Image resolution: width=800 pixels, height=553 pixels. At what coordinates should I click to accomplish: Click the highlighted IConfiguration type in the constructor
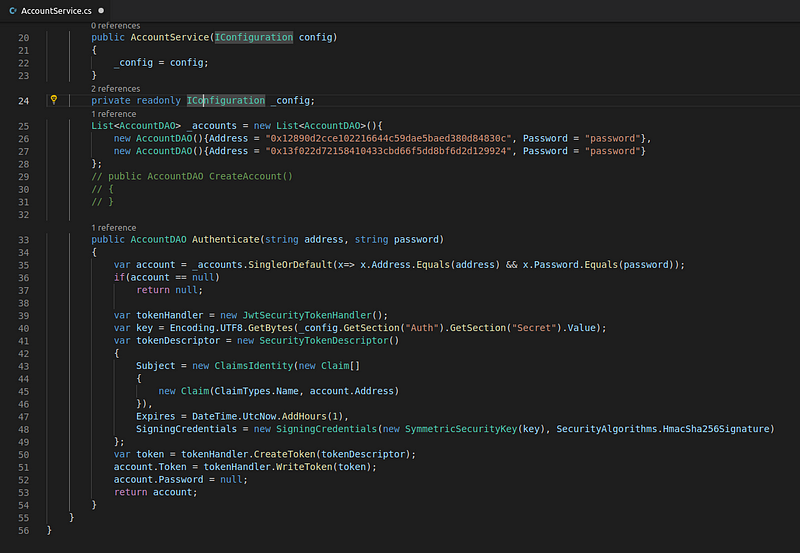tap(254, 37)
